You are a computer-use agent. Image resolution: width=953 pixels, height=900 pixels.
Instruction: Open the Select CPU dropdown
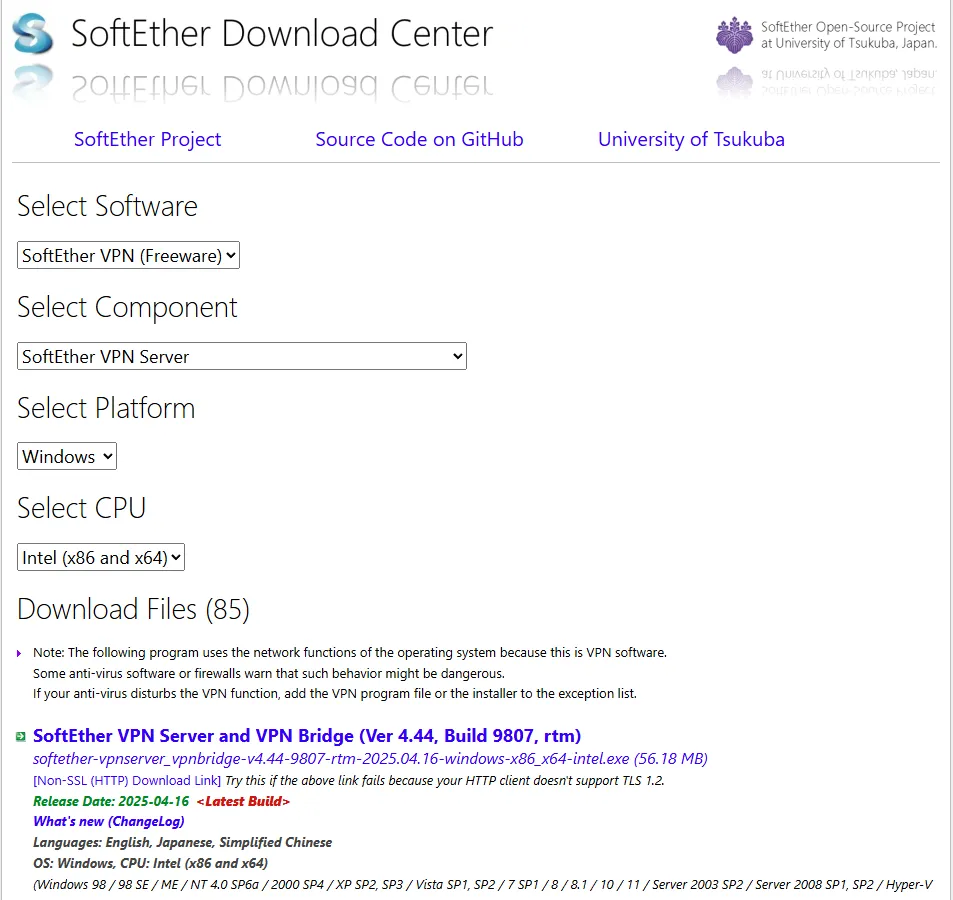[x=101, y=557]
